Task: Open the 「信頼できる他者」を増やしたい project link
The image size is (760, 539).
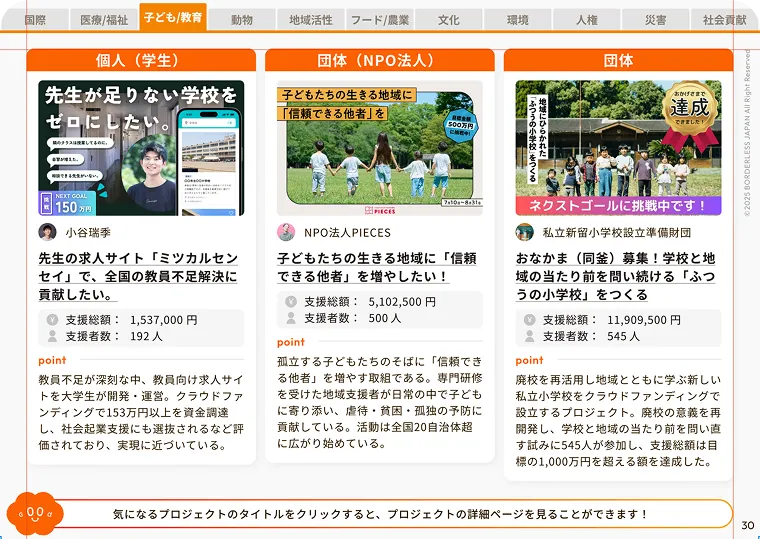Action: [377, 268]
